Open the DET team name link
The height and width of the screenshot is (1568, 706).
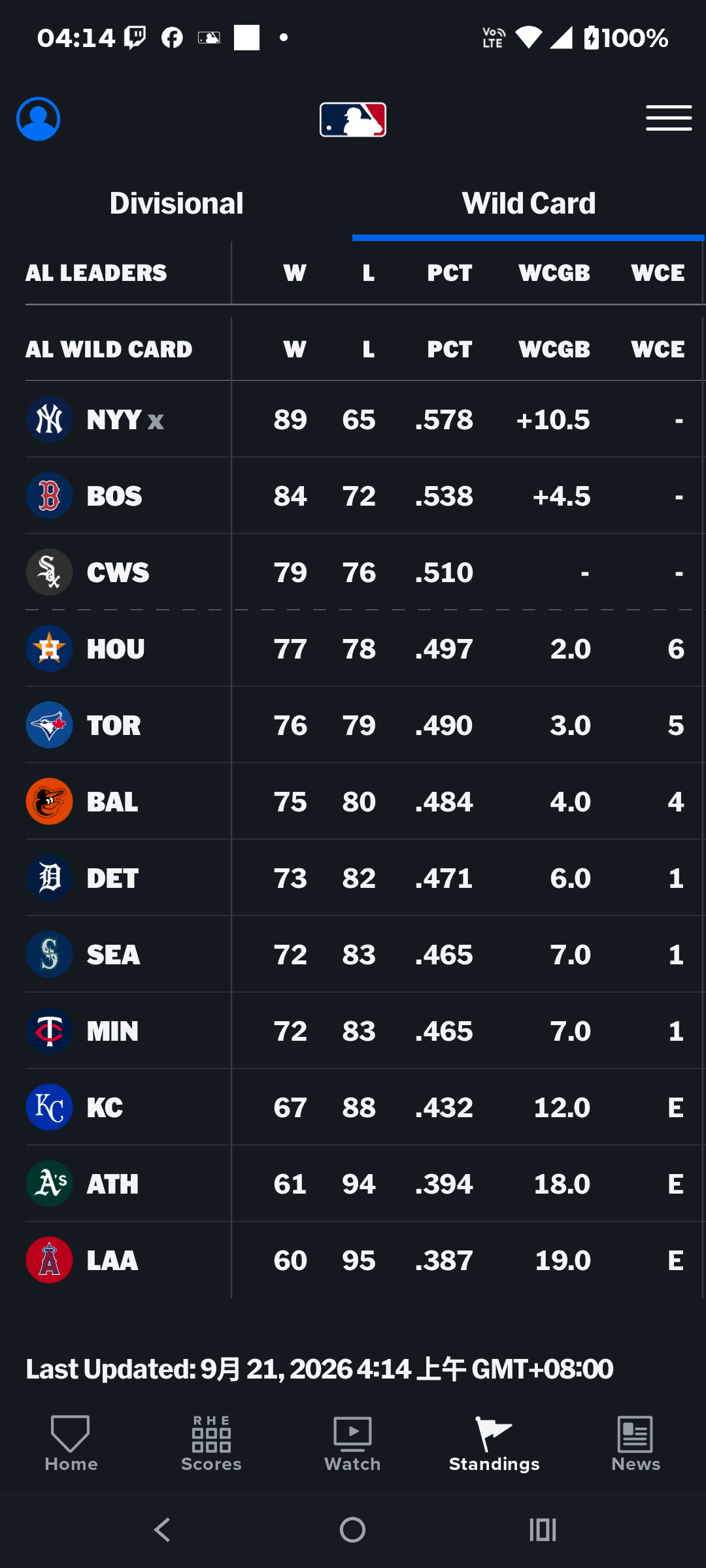pos(112,878)
